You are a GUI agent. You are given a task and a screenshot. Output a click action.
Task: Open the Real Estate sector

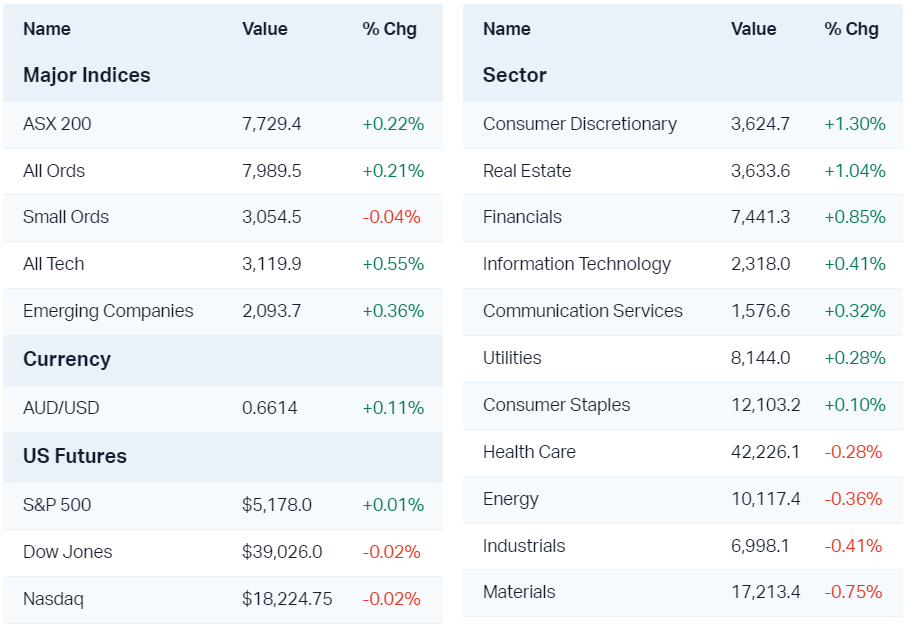[x=527, y=171]
